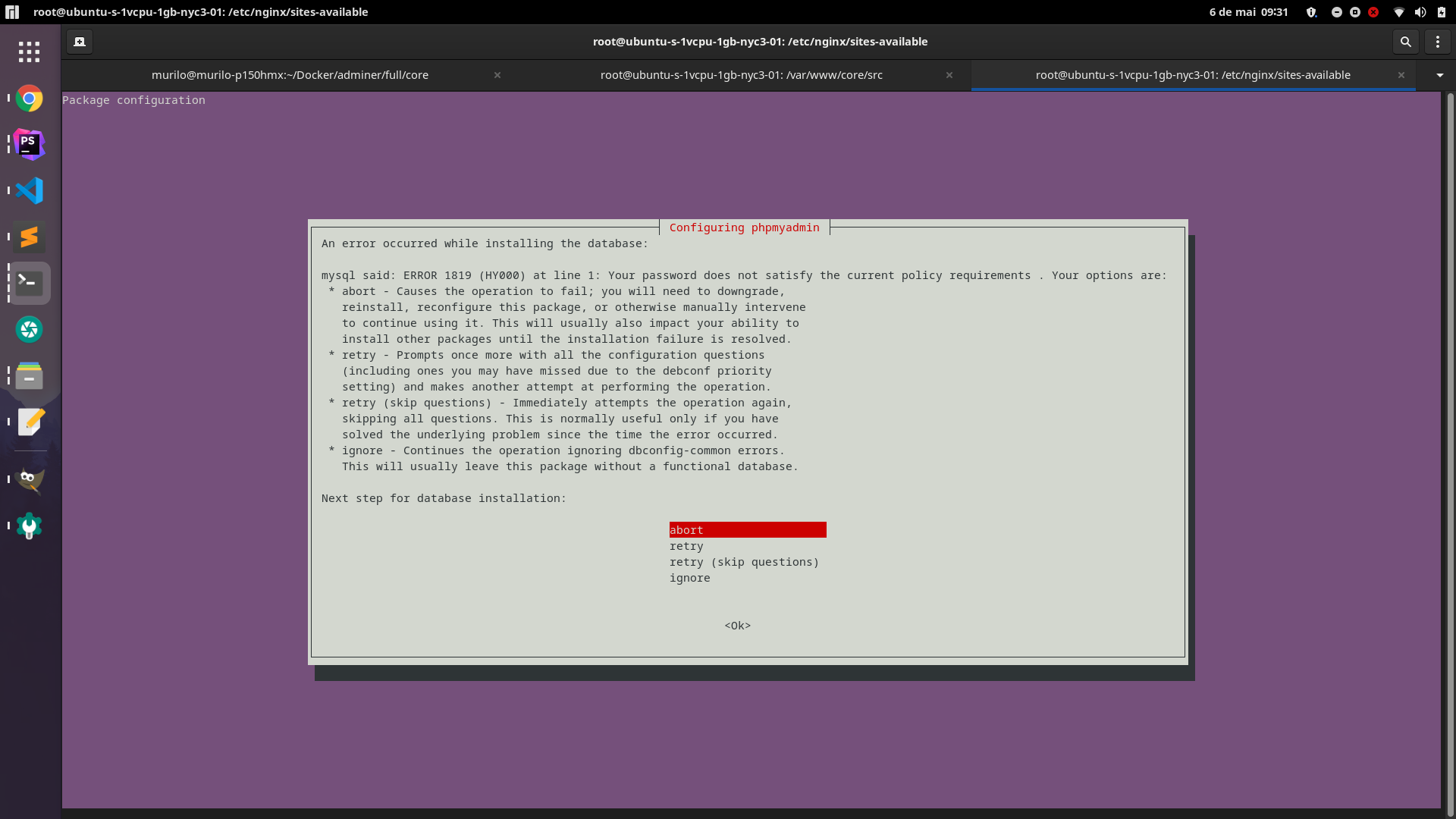Maximize the terminal window

[x=1355, y=12]
